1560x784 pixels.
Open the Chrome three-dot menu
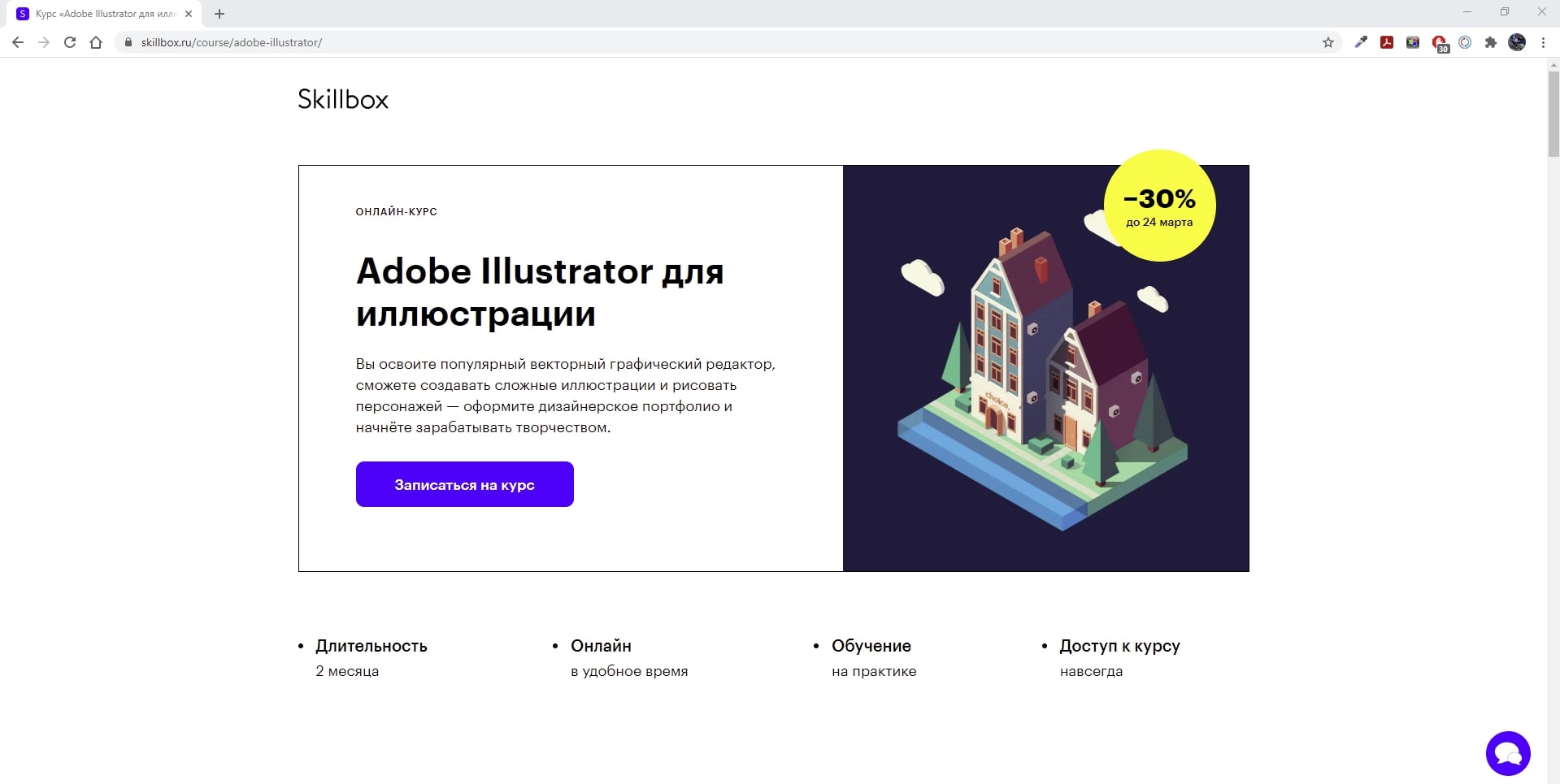tap(1543, 42)
